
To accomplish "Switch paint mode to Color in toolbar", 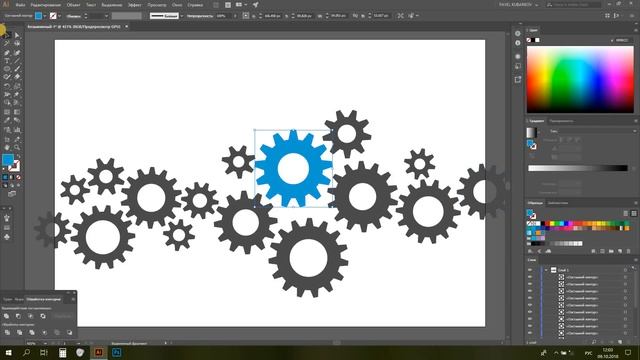I will point(5,177).
